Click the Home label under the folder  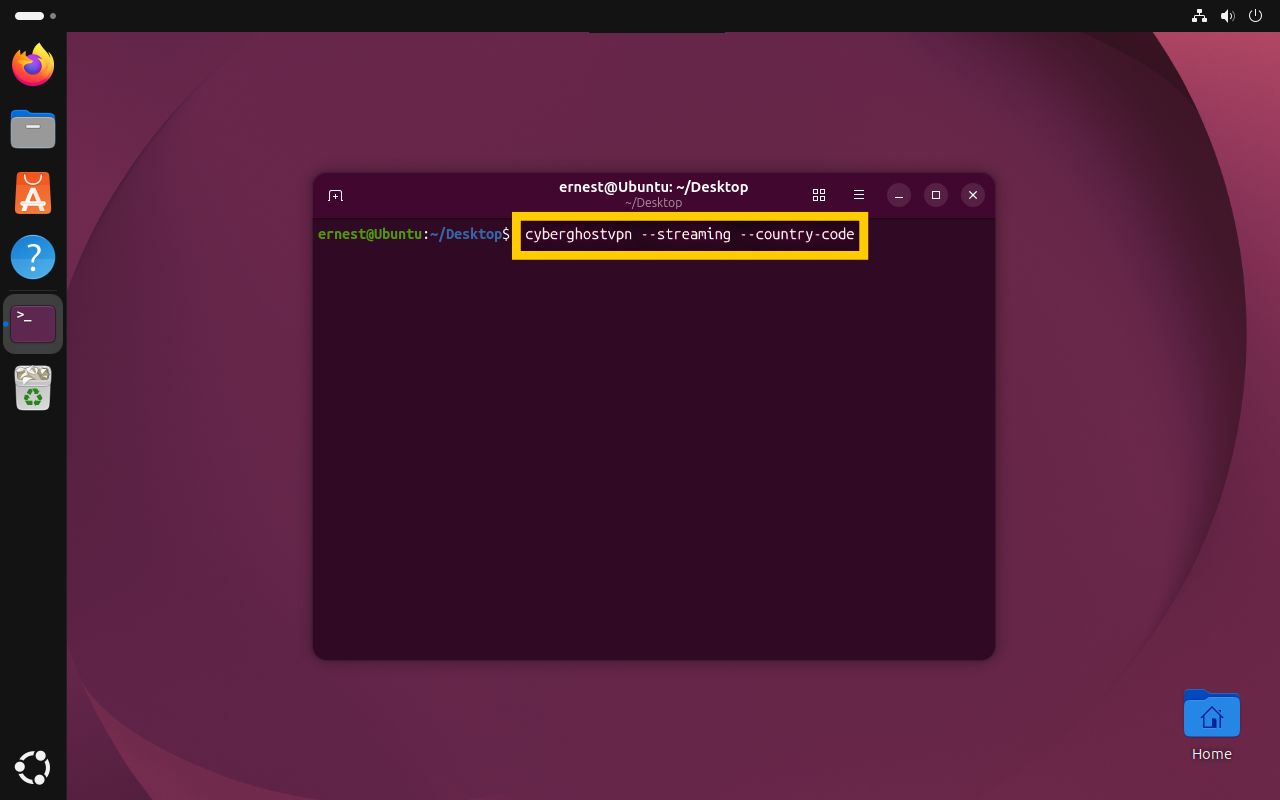[x=1212, y=754]
